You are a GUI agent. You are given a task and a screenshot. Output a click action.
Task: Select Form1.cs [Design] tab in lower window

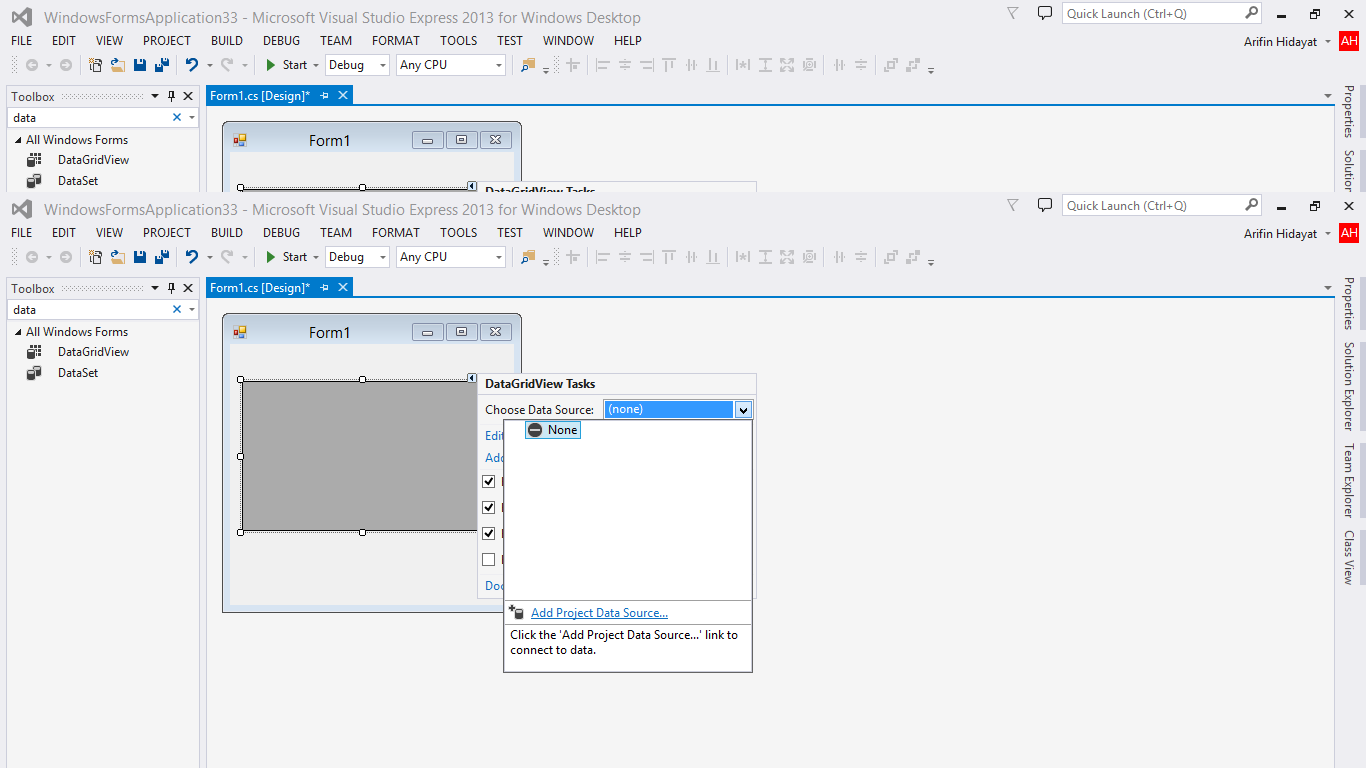tap(260, 288)
